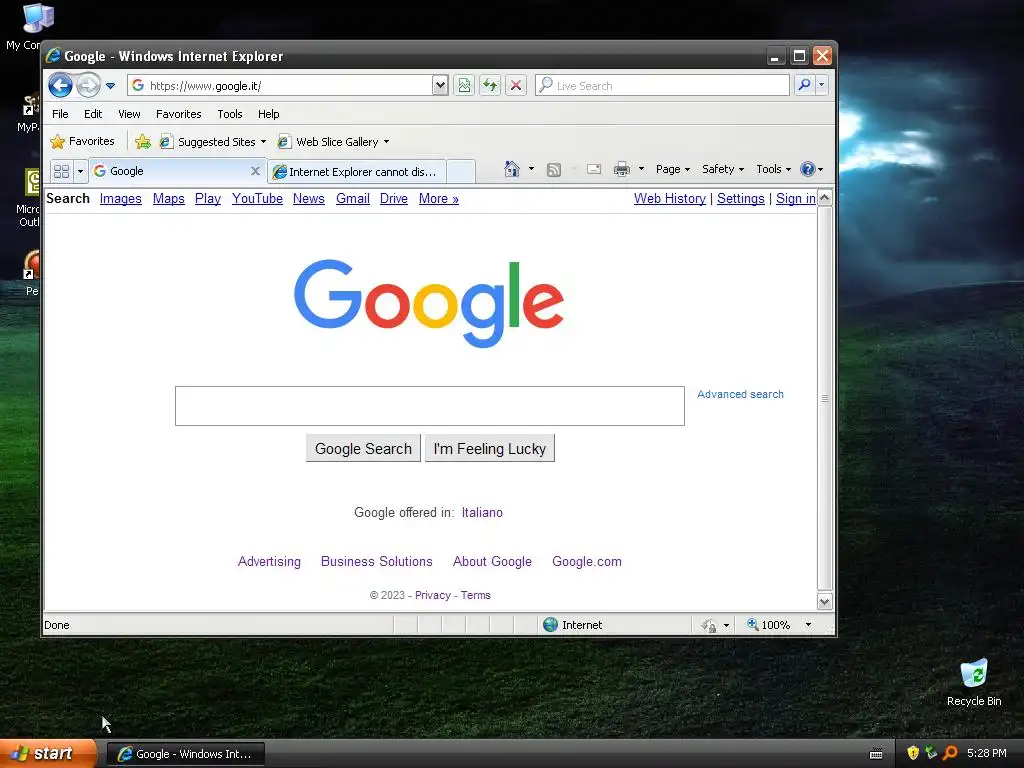Open recent pages dropdown next to Forward
Viewport: 1024px width, 768px height.
(110, 86)
